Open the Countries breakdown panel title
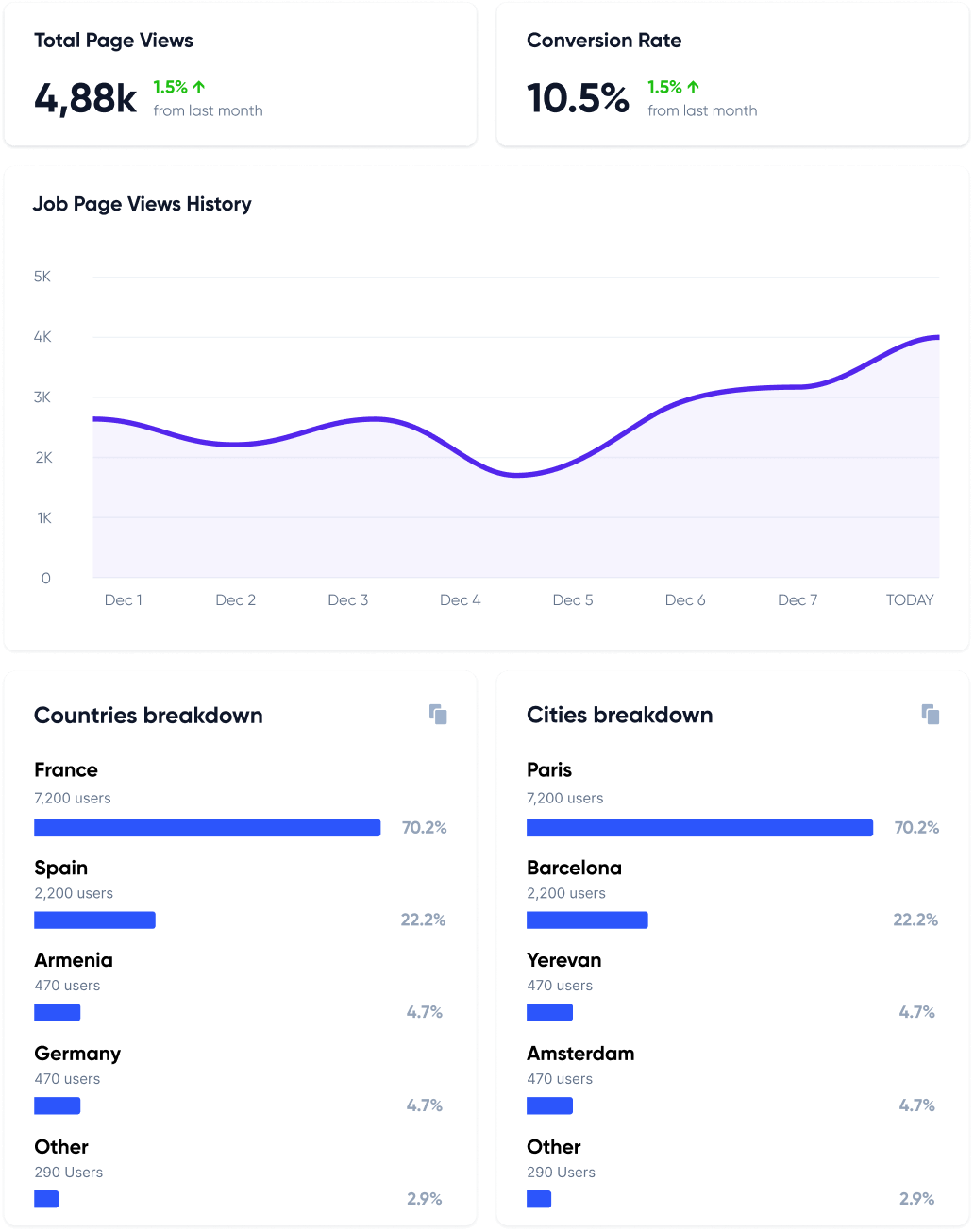The image size is (974, 1232). pos(149,716)
